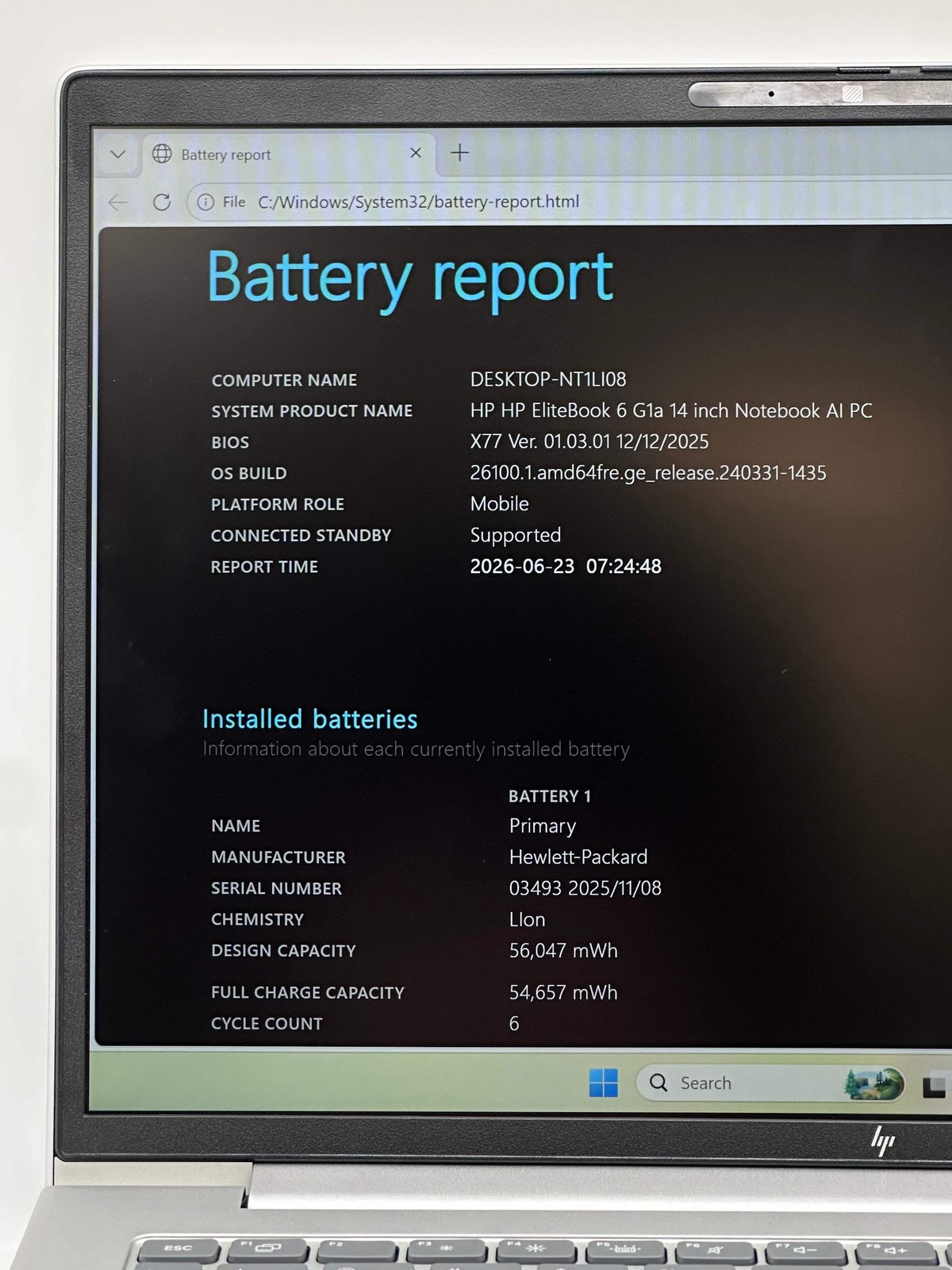Open a new browser tab

click(x=460, y=152)
